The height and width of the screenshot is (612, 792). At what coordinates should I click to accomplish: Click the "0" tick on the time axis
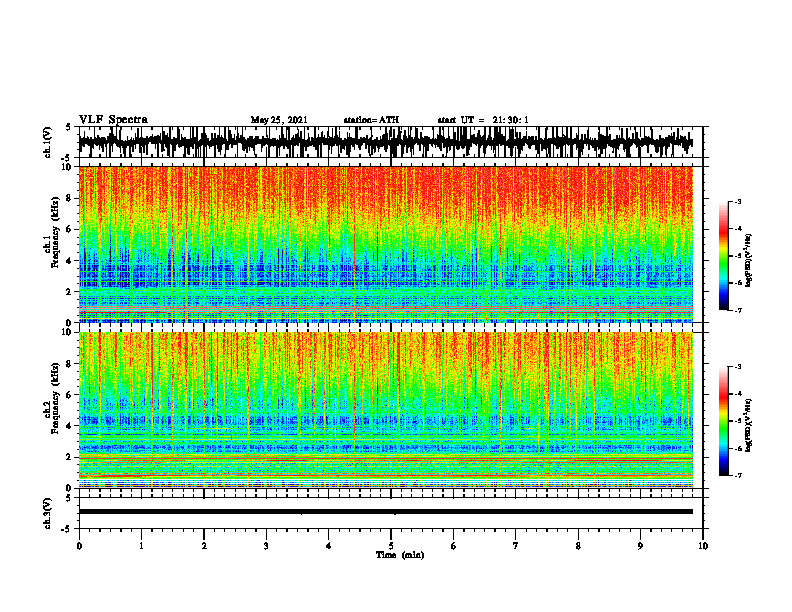pos(79,546)
